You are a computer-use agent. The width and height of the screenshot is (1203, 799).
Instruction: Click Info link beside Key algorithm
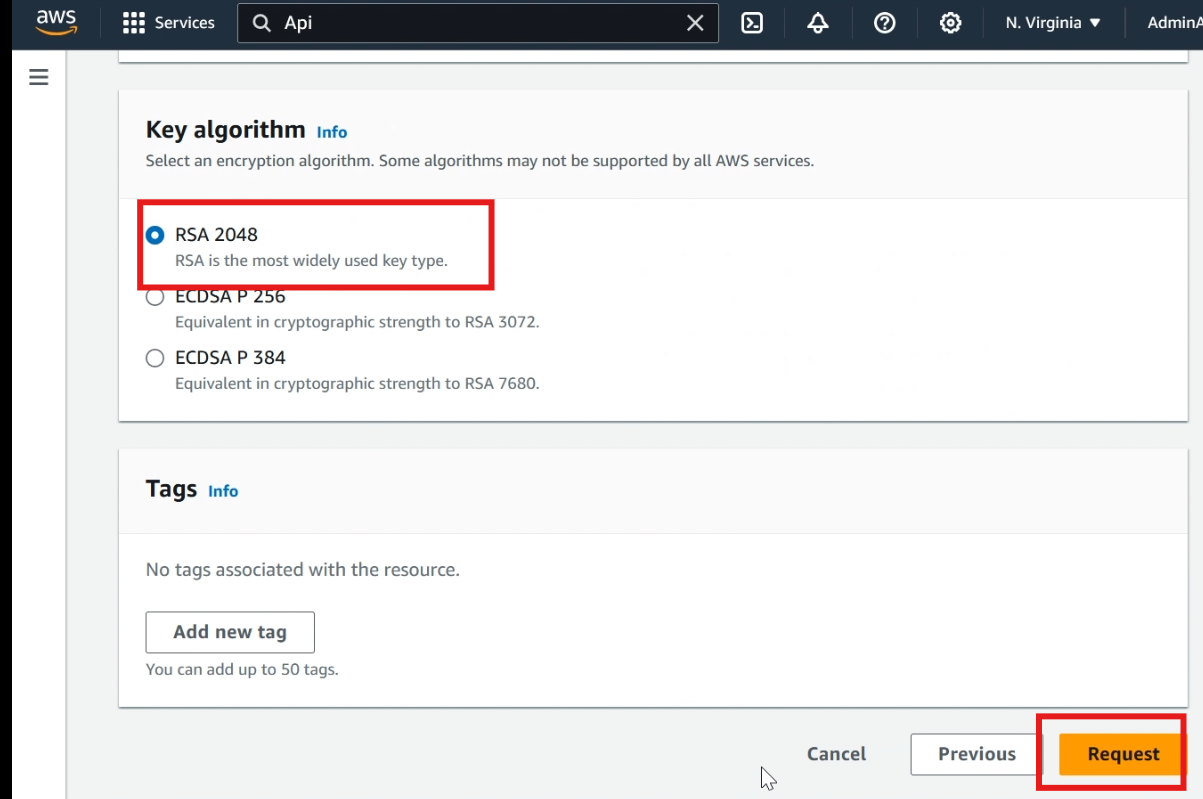(332, 132)
